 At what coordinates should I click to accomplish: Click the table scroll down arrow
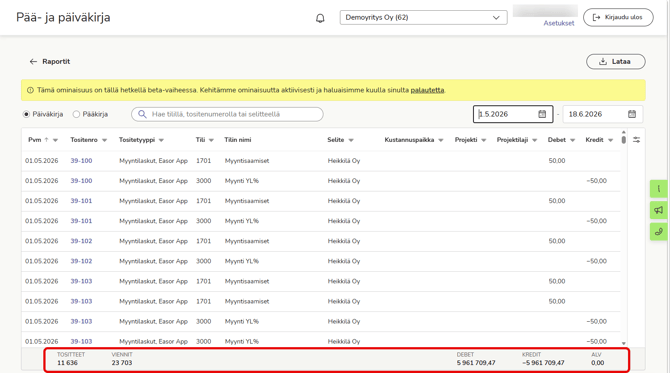[x=623, y=343]
